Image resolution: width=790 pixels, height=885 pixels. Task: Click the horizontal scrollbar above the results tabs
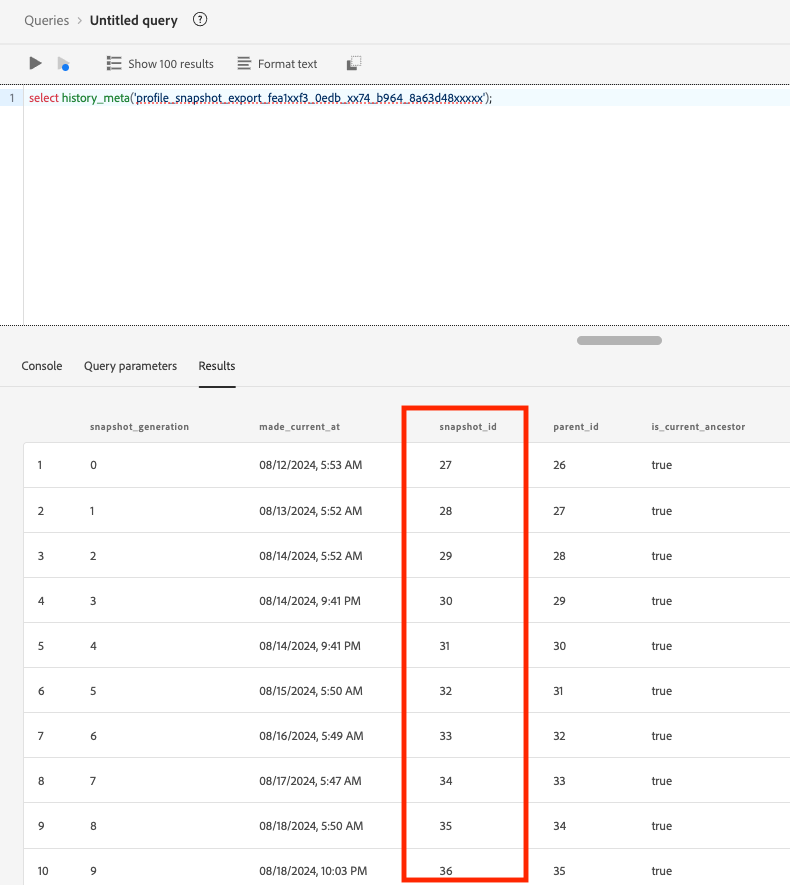[619, 340]
